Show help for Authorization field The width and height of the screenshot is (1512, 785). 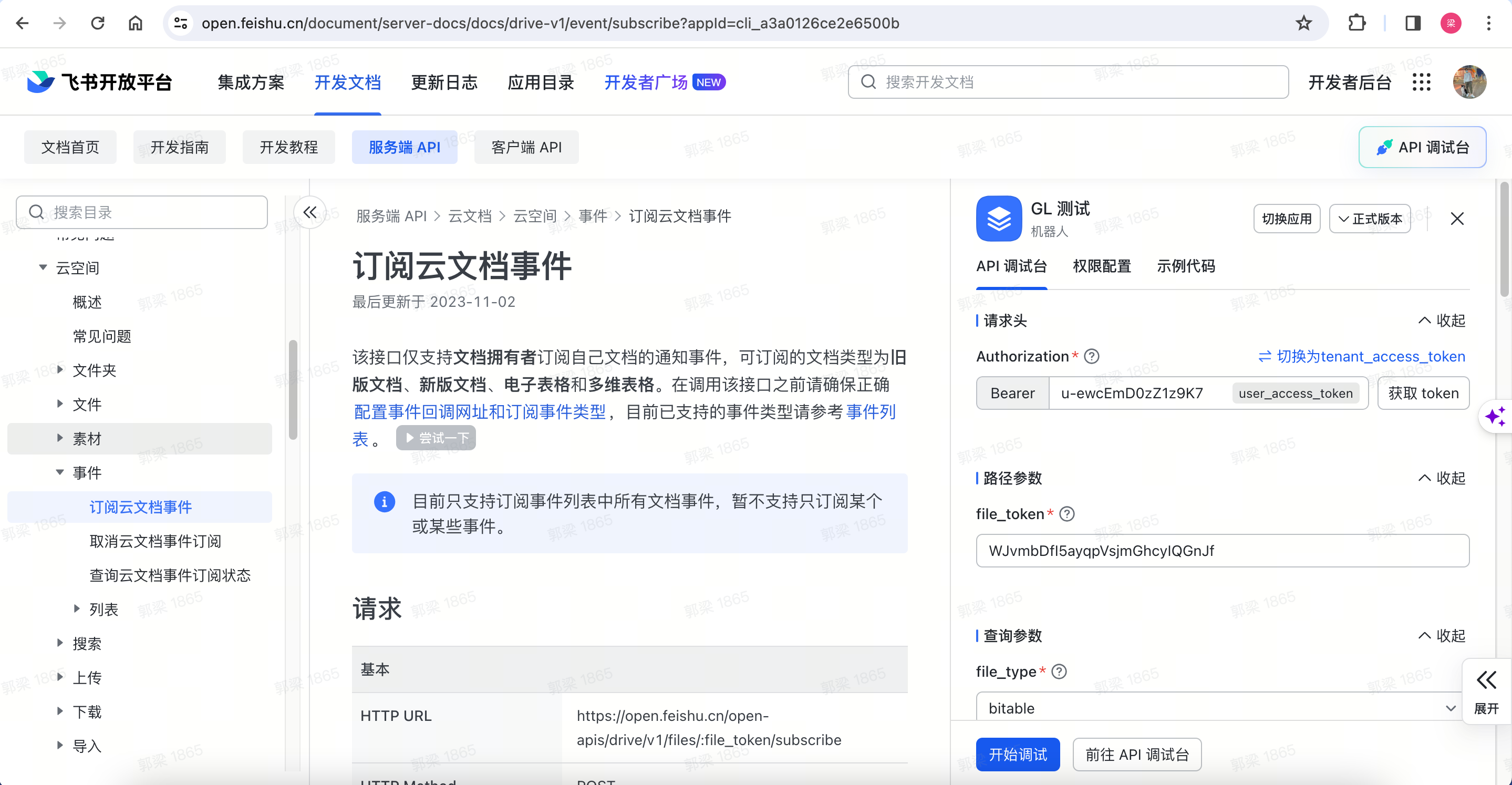[x=1091, y=356]
